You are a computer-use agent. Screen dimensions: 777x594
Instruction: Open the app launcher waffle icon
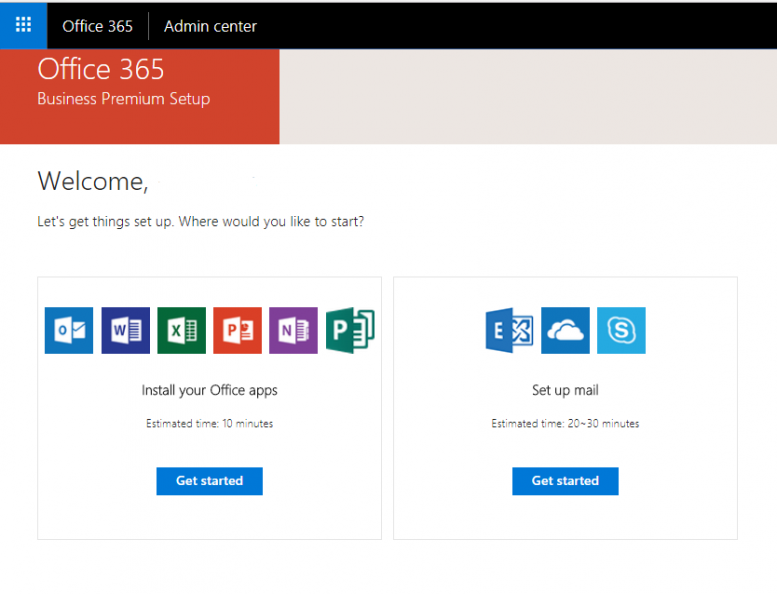click(x=23, y=25)
